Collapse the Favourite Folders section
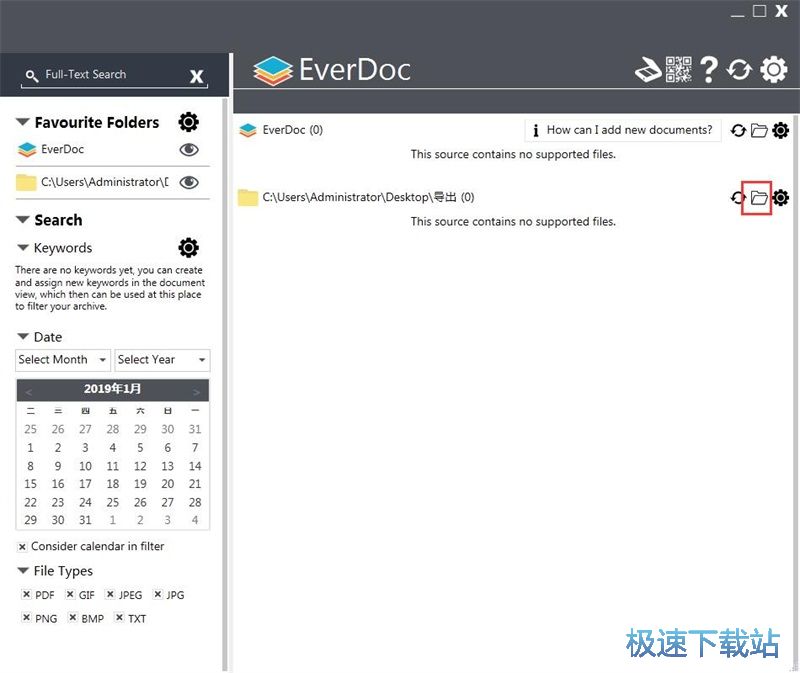The width and height of the screenshot is (800, 673). coord(22,122)
